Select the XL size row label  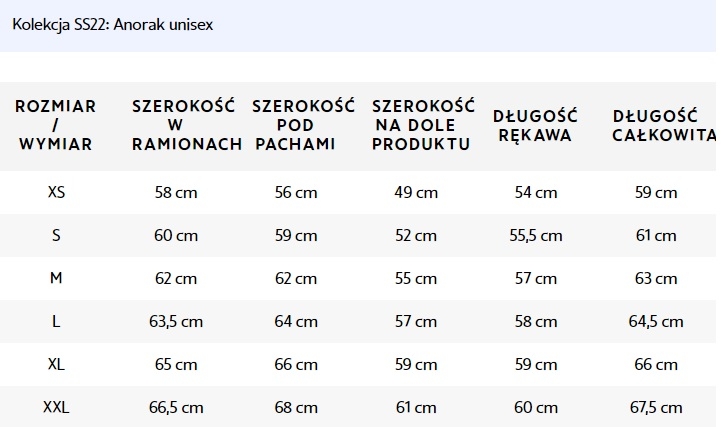click(x=56, y=364)
